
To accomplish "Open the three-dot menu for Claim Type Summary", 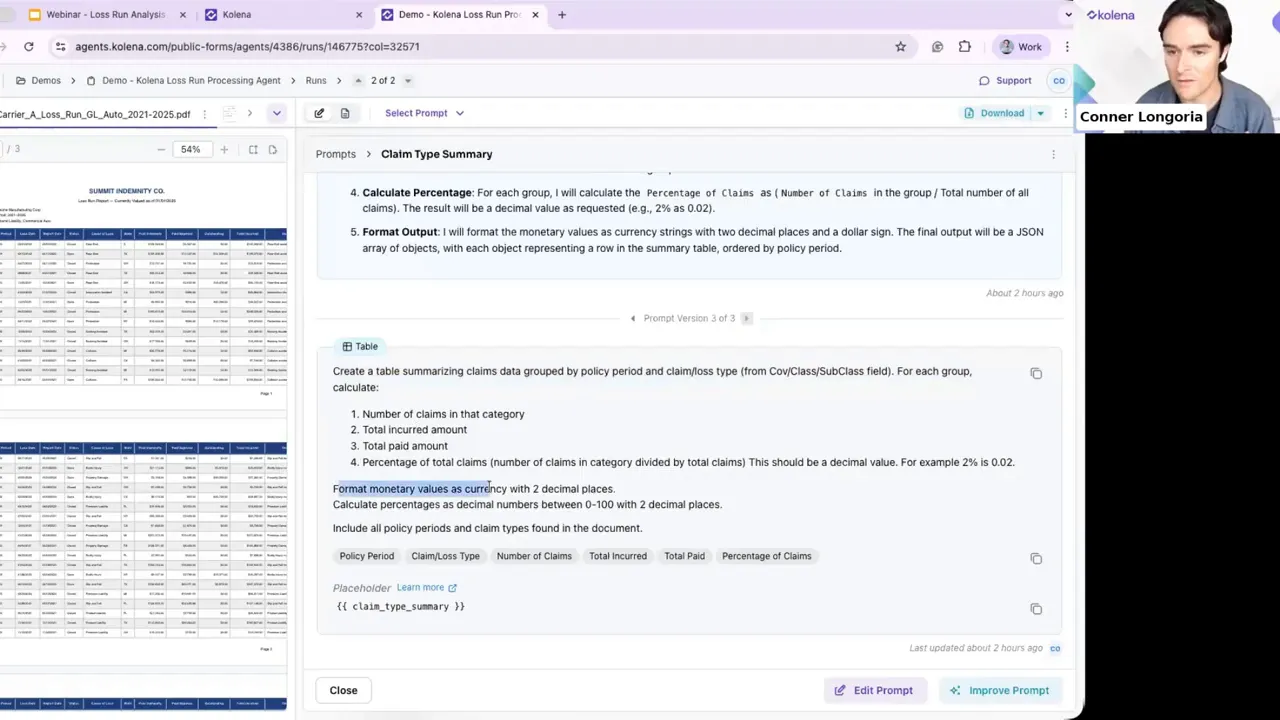I will pyautogui.click(x=1053, y=154).
